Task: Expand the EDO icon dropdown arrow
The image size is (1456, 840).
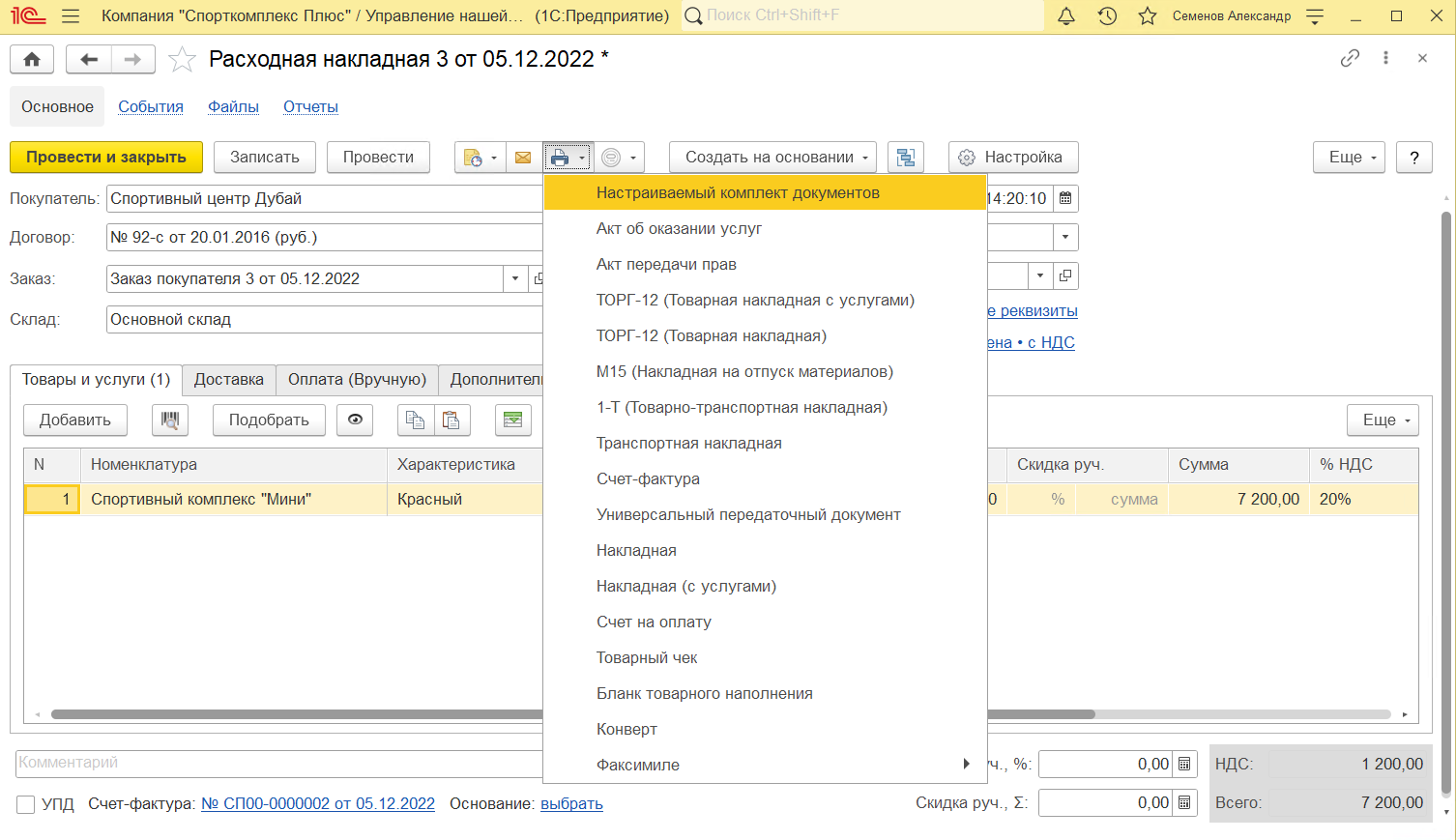Action: point(634,158)
